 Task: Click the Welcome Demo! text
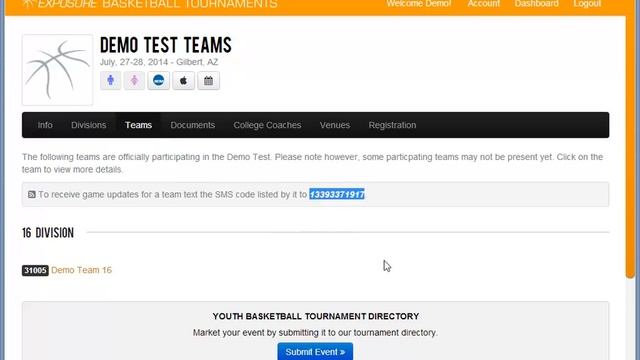(419, 4)
